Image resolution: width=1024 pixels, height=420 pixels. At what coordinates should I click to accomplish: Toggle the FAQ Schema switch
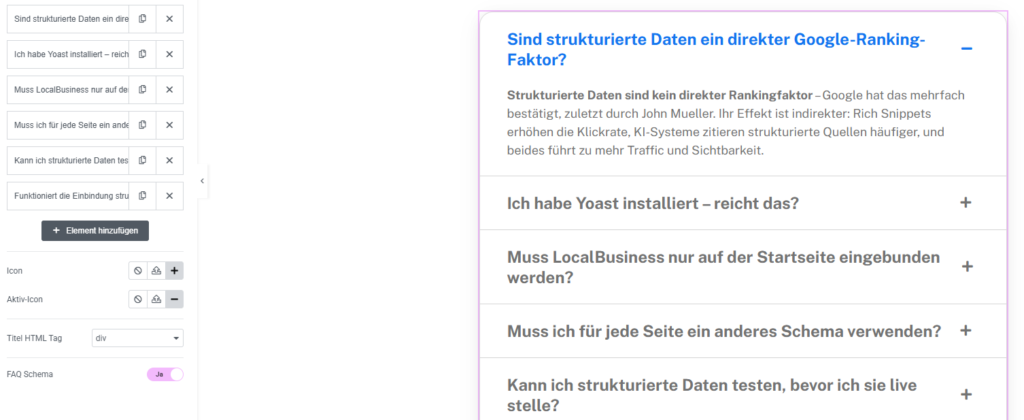(165, 374)
